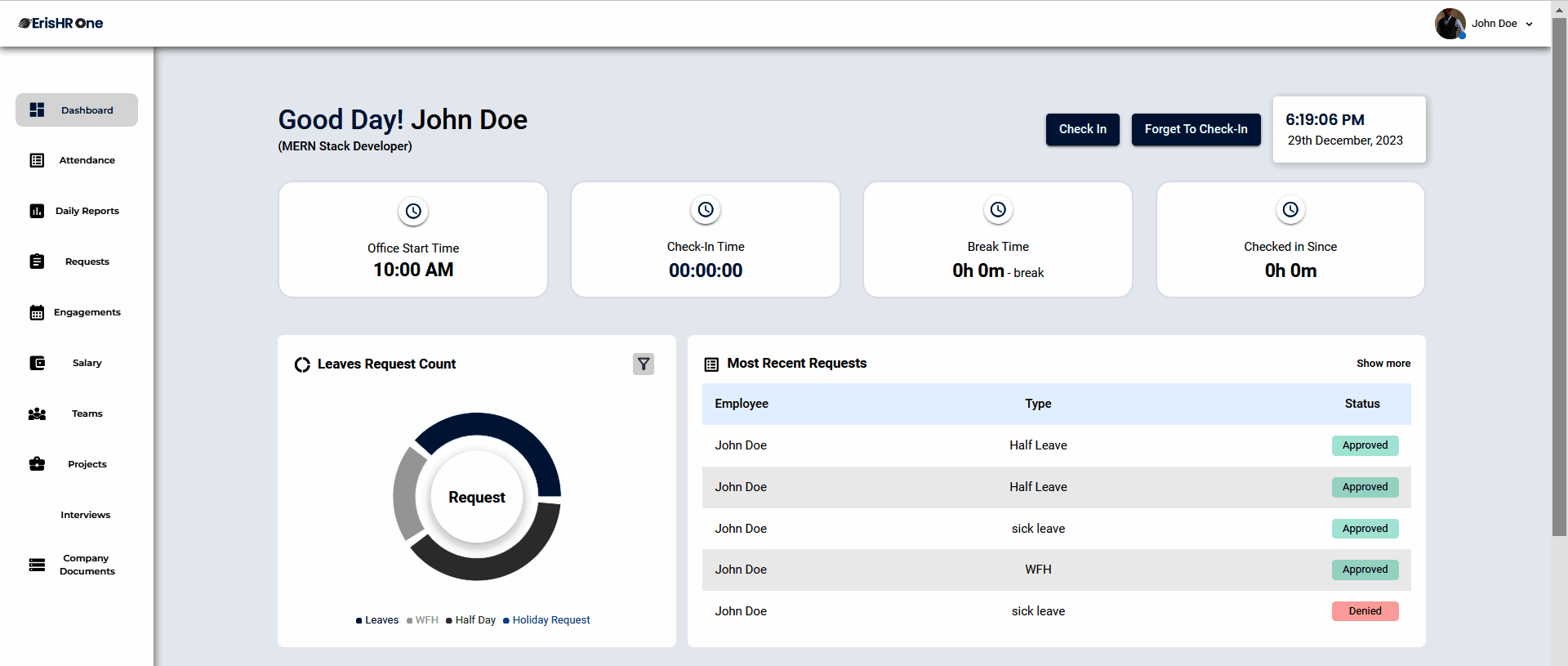Screen dimensions: 1568x666
Task: Click the Projects briefcase icon
Action: click(37, 464)
